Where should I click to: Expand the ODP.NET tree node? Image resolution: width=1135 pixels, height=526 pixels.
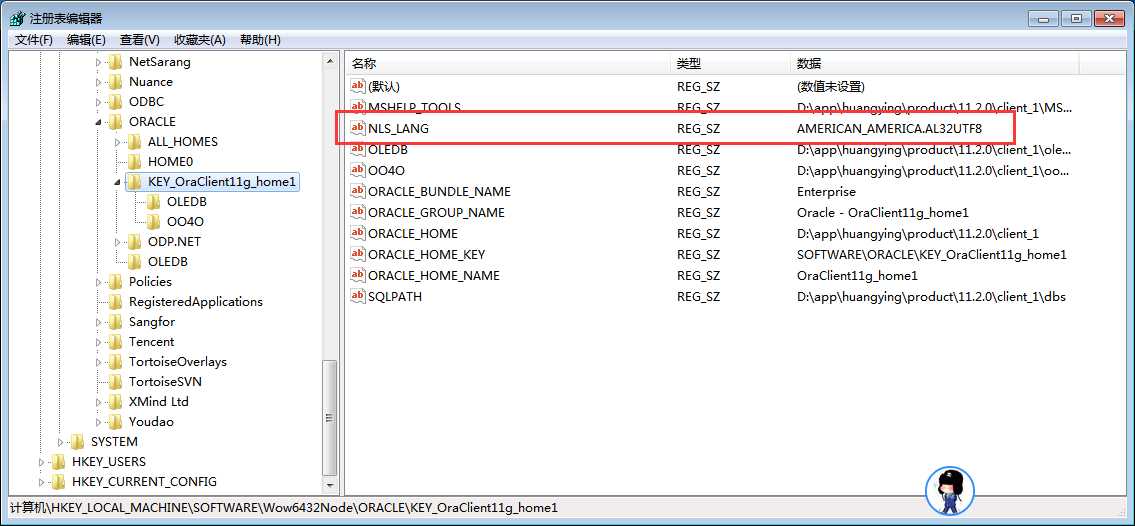tap(118, 242)
